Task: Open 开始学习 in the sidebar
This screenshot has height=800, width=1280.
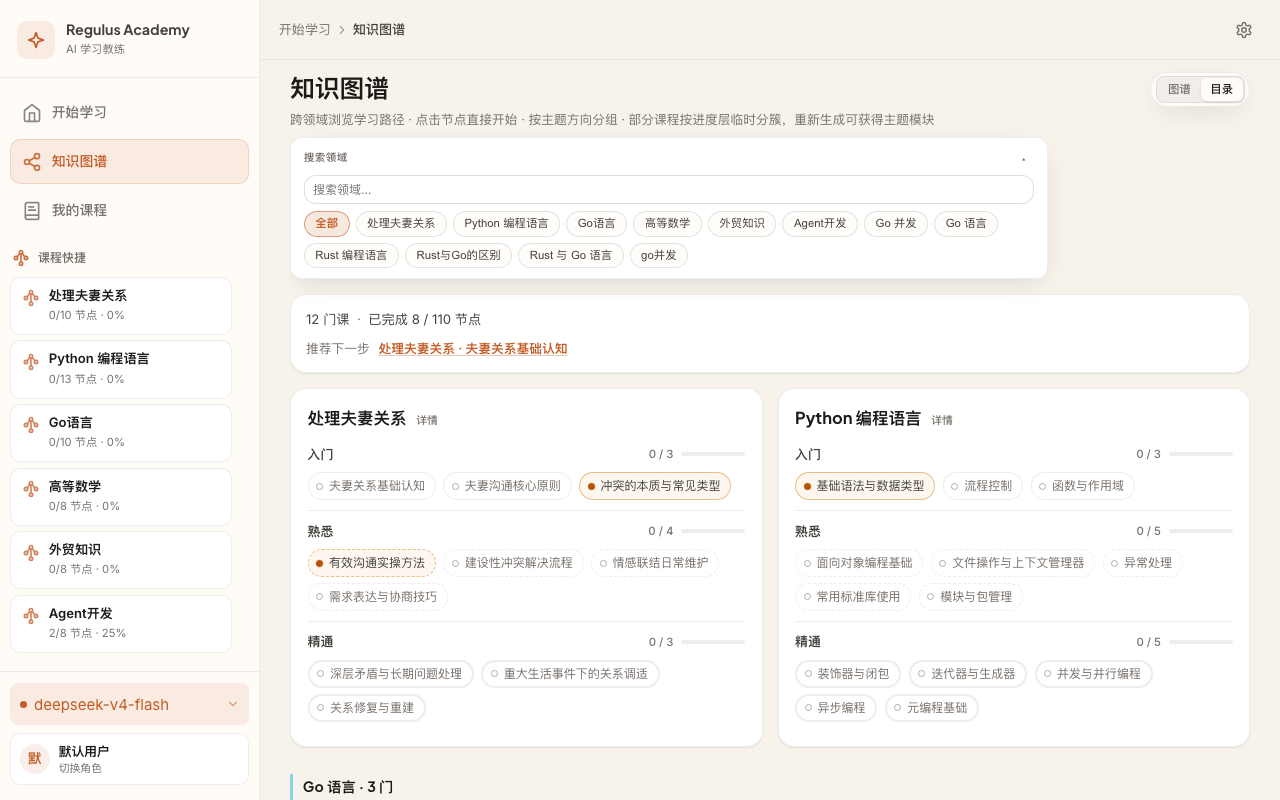Action: (129, 112)
